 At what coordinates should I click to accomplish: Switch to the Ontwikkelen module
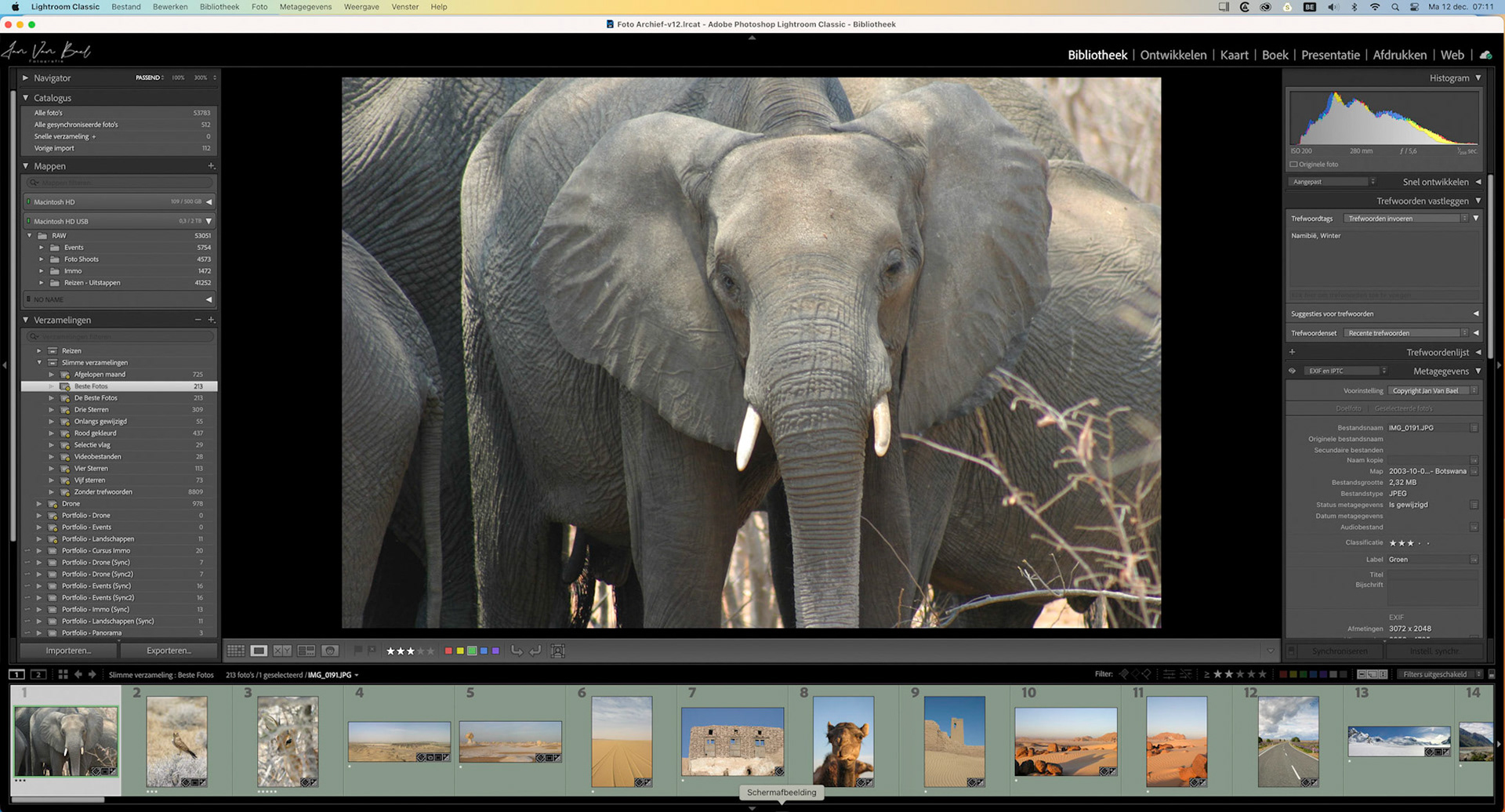[1173, 55]
